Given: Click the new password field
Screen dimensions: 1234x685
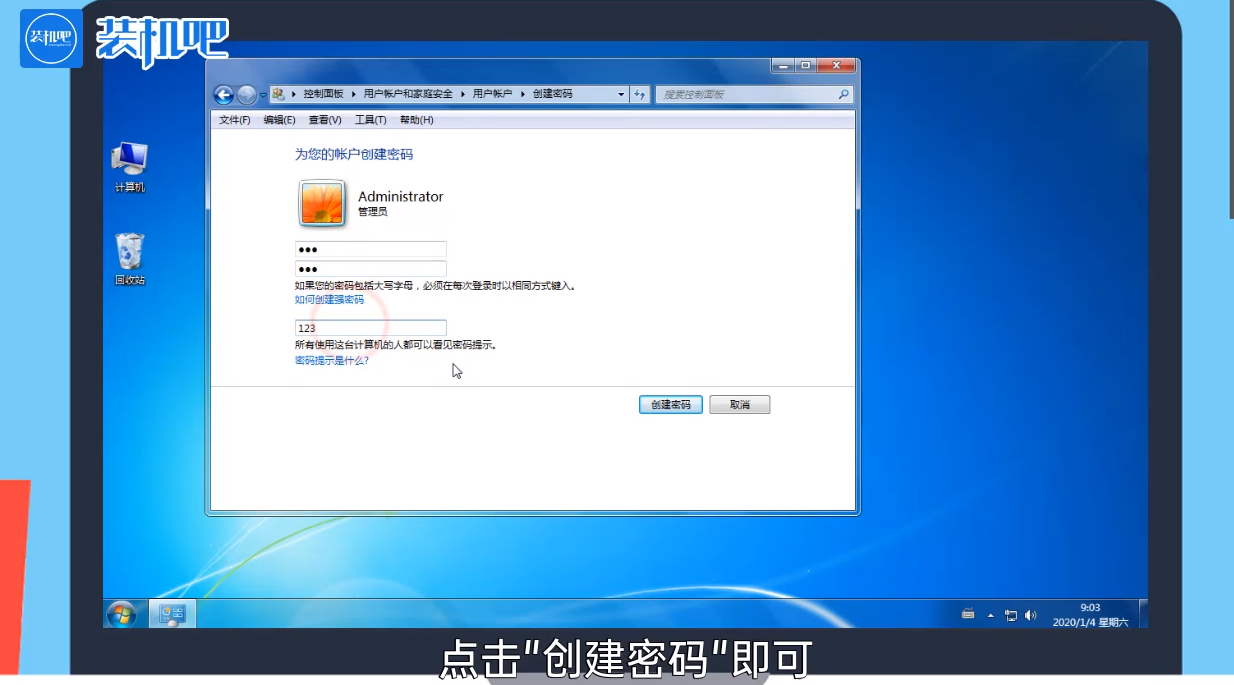Looking at the screenshot, I should coord(370,249).
